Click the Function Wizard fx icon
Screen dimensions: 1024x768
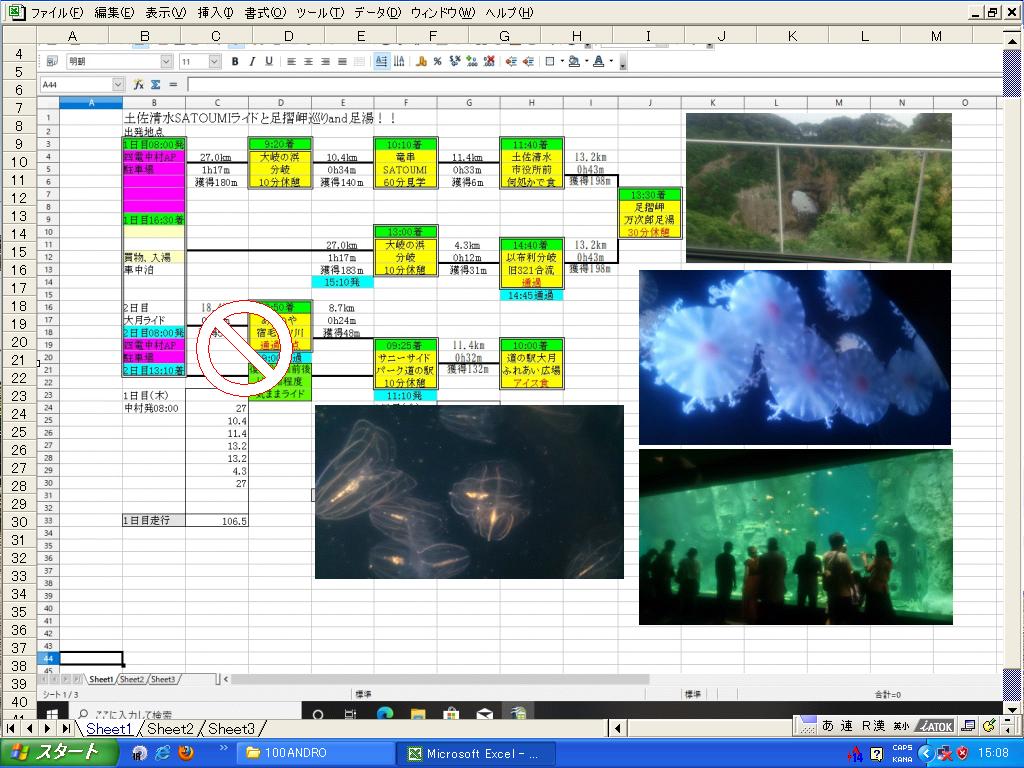click(139, 85)
